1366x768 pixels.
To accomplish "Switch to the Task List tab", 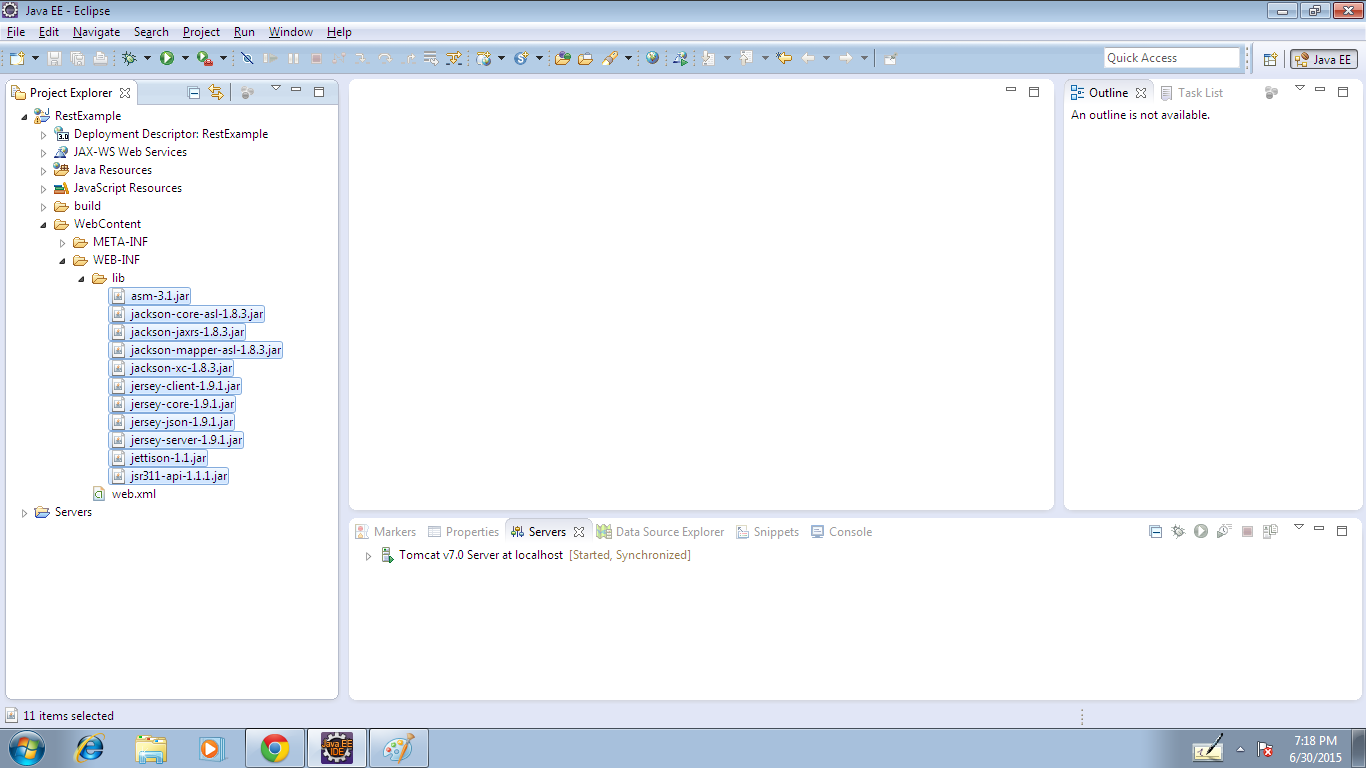I will 1192,93.
